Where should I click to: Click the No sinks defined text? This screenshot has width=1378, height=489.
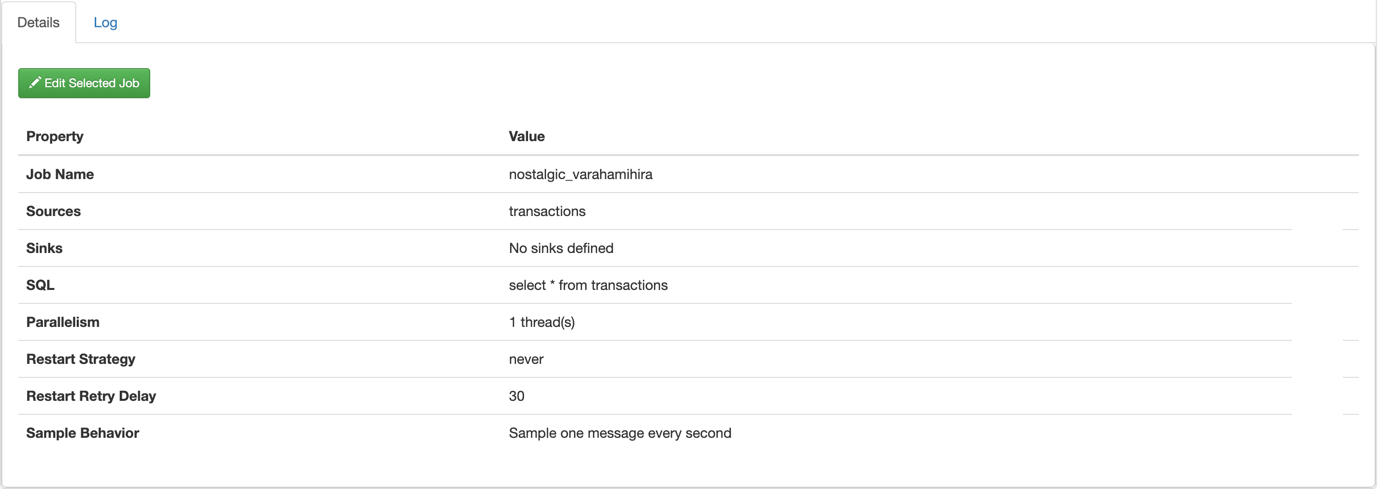[x=561, y=248]
